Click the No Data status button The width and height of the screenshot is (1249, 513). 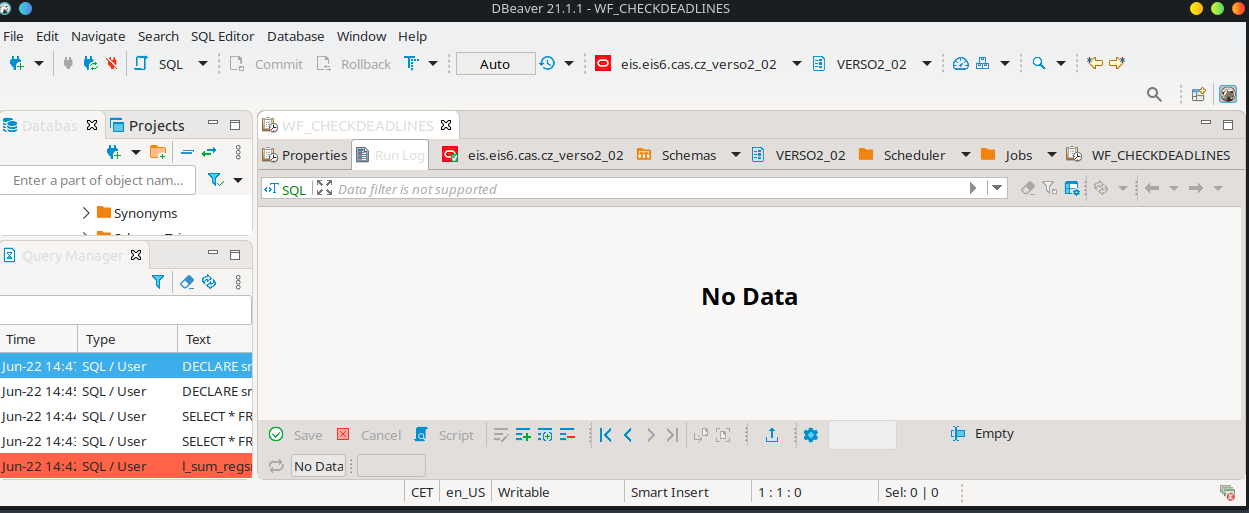coord(319,466)
